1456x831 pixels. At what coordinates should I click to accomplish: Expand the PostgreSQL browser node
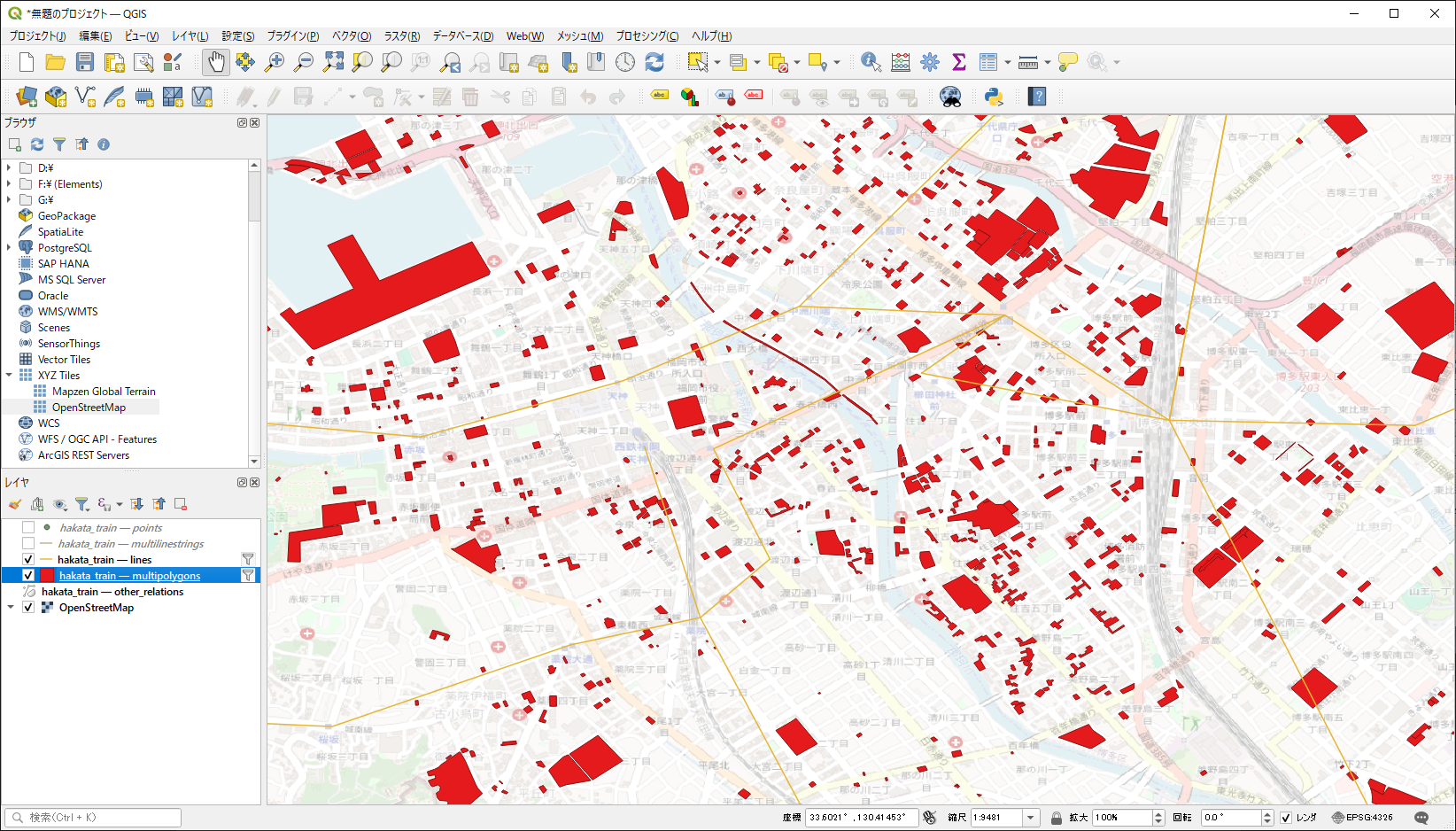pyautogui.click(x=10, y=248)
